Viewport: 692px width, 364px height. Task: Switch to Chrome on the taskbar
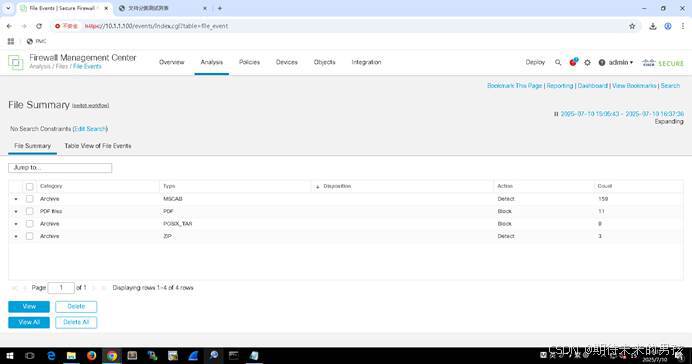(112, 356)
